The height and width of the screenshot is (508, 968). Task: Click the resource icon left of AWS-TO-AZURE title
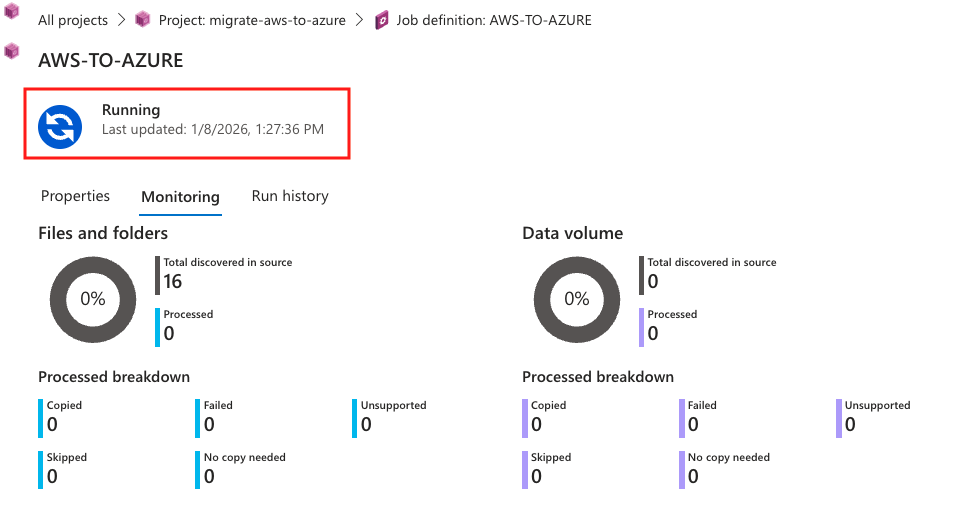pyautogui.click(x=12, y=51)
